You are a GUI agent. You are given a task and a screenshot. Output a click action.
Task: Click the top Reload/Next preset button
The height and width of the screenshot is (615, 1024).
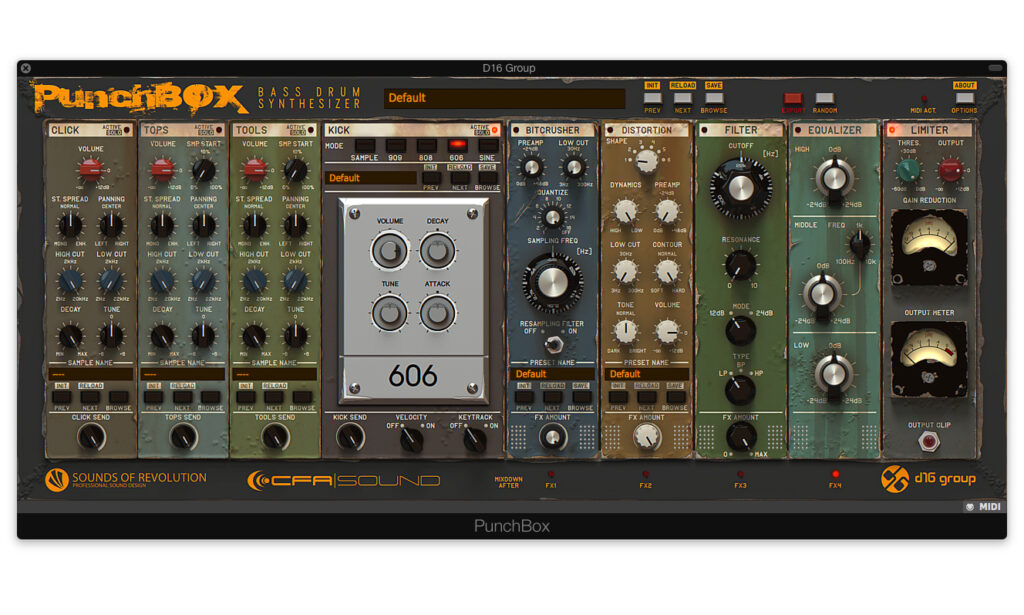point(682,98)
